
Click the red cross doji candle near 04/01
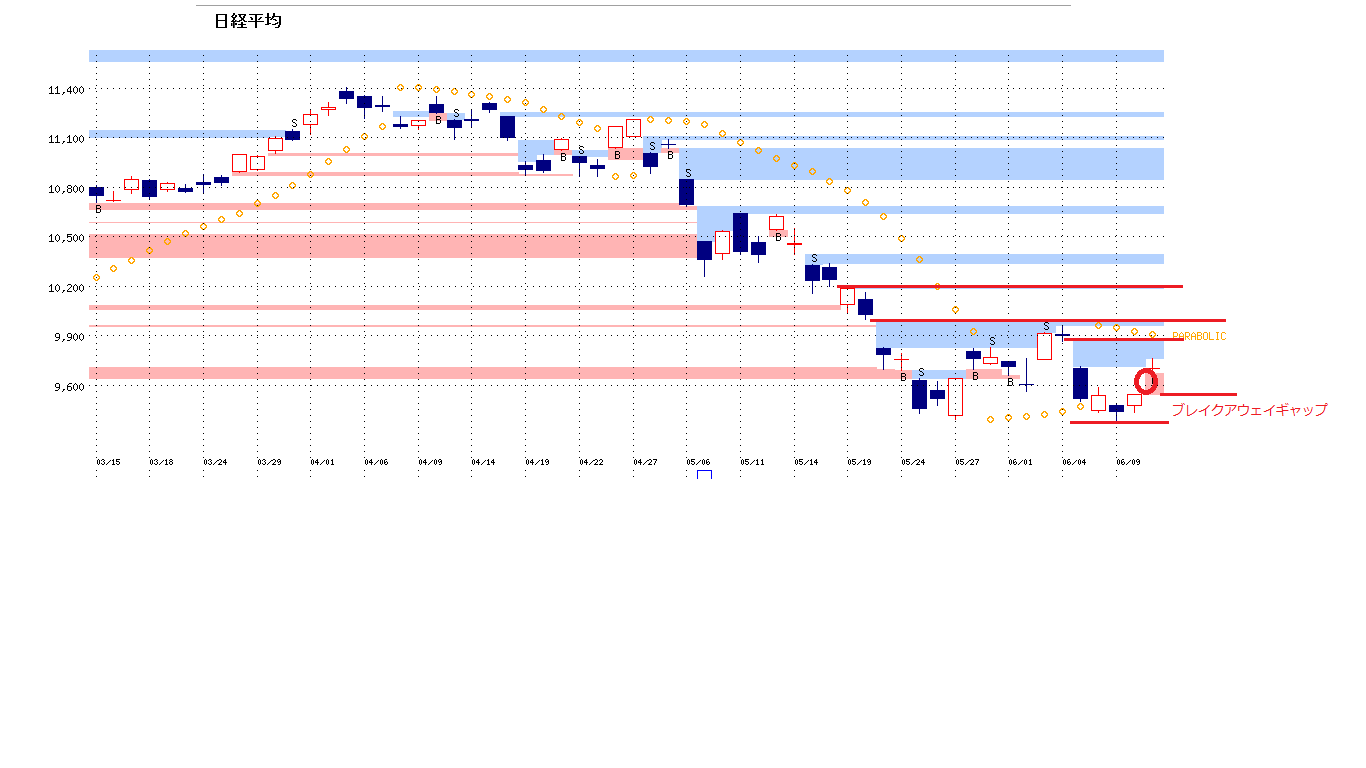click(x=328, y=107)
